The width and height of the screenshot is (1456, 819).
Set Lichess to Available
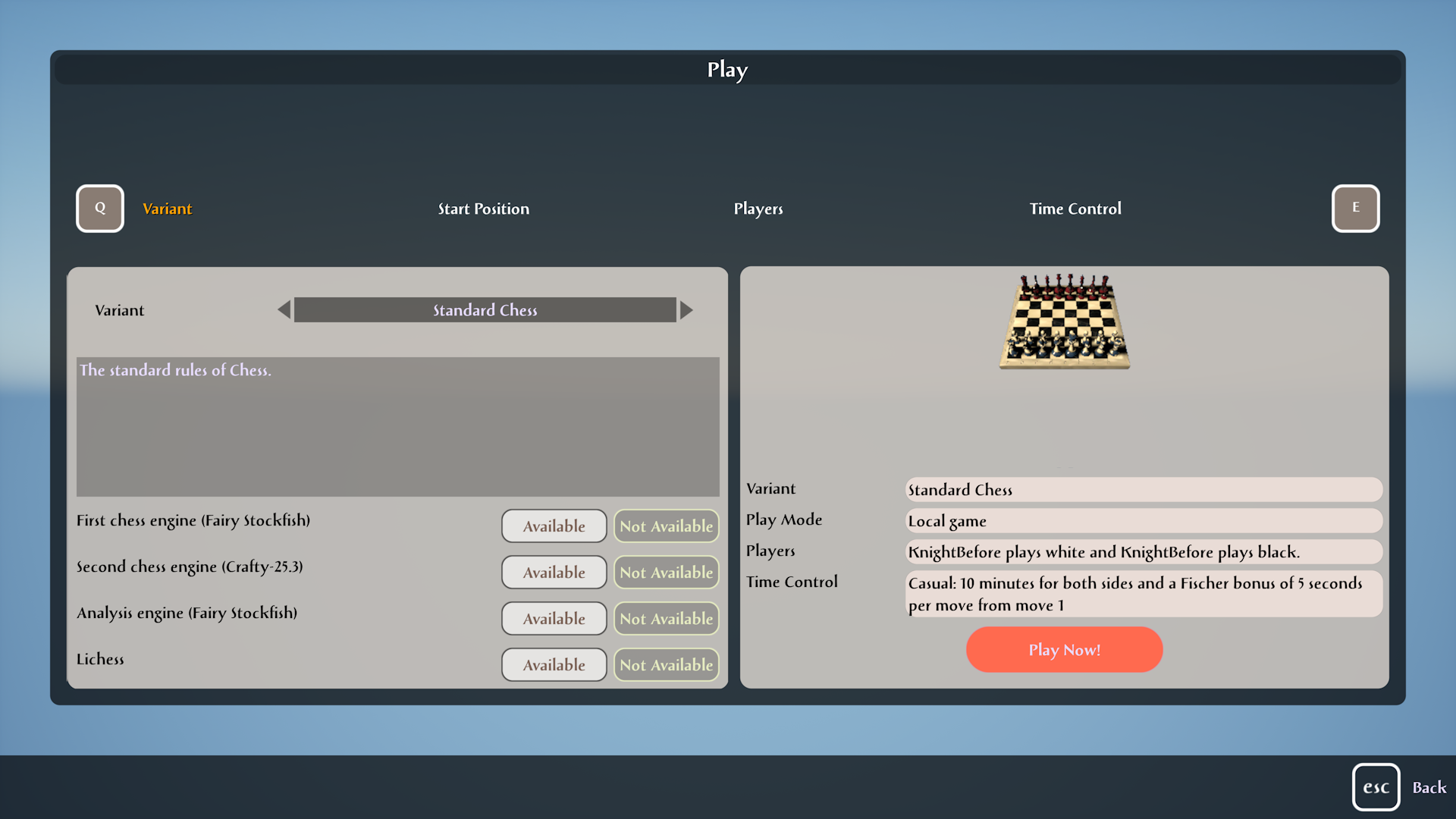coord(554,664)
